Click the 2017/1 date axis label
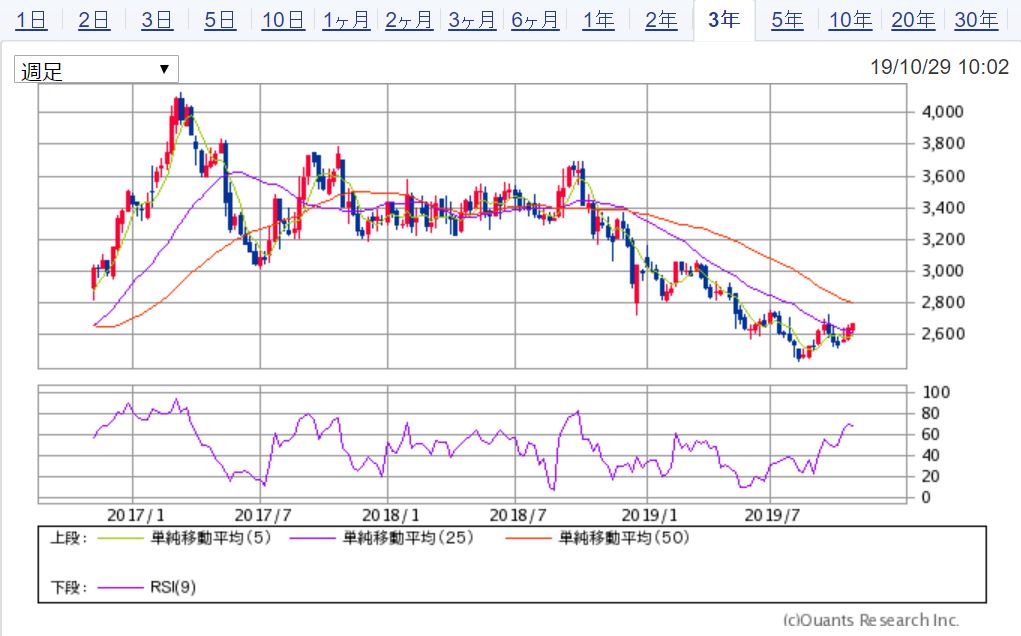Viewport: 1021px width, 636px height. point(135,516)
